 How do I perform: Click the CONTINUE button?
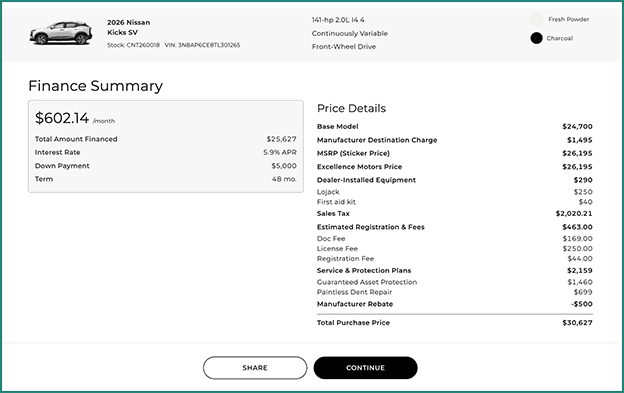(365, 368)
